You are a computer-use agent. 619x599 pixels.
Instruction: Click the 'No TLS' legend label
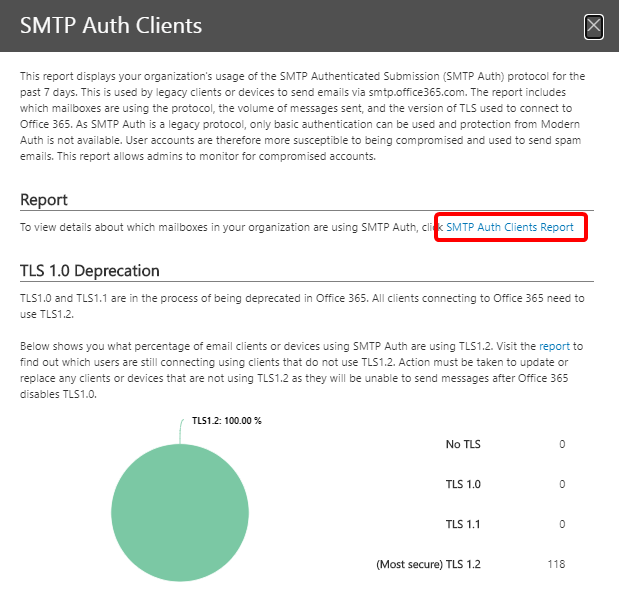(463, 444)
